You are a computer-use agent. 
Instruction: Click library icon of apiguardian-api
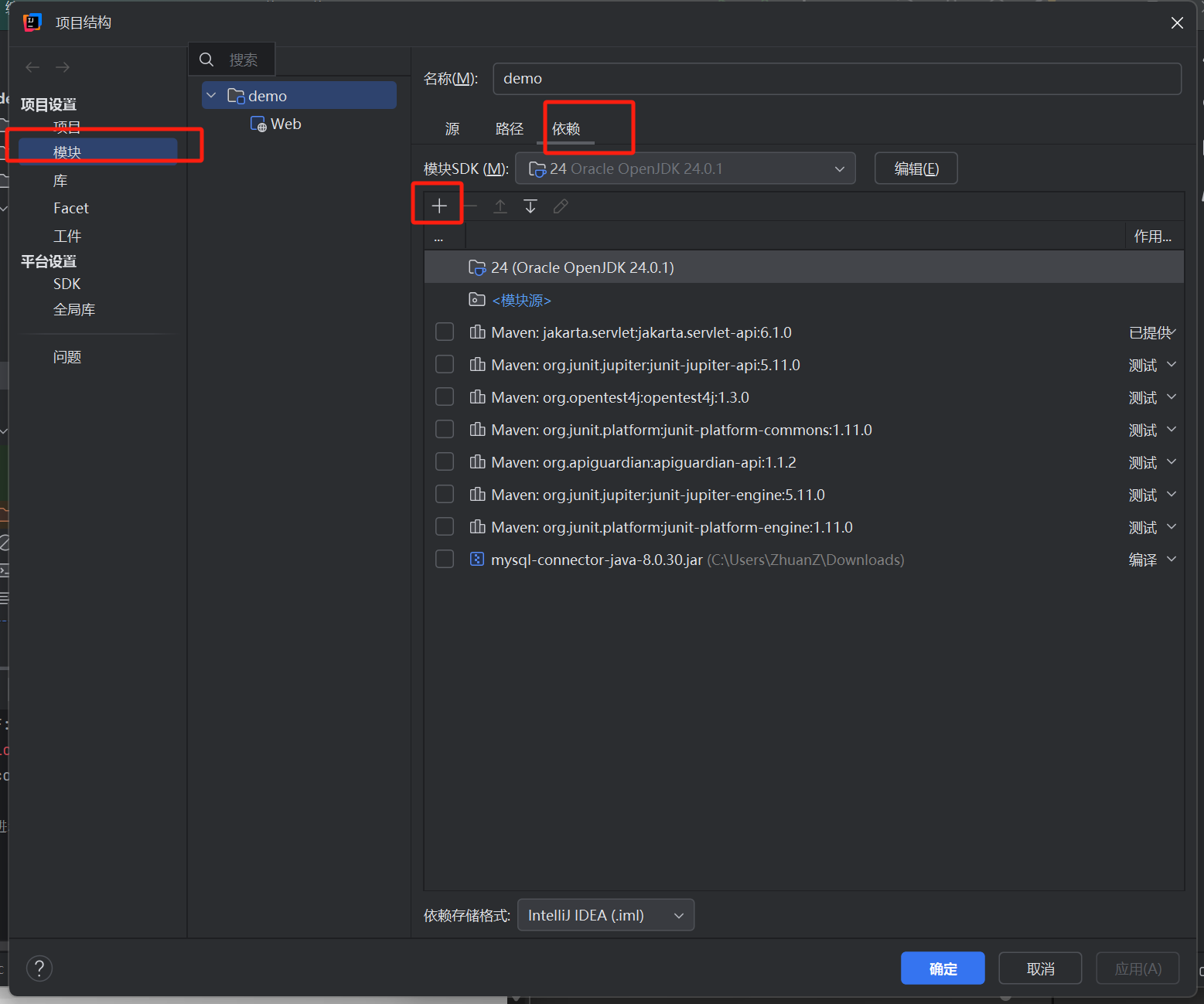(478, 461)
